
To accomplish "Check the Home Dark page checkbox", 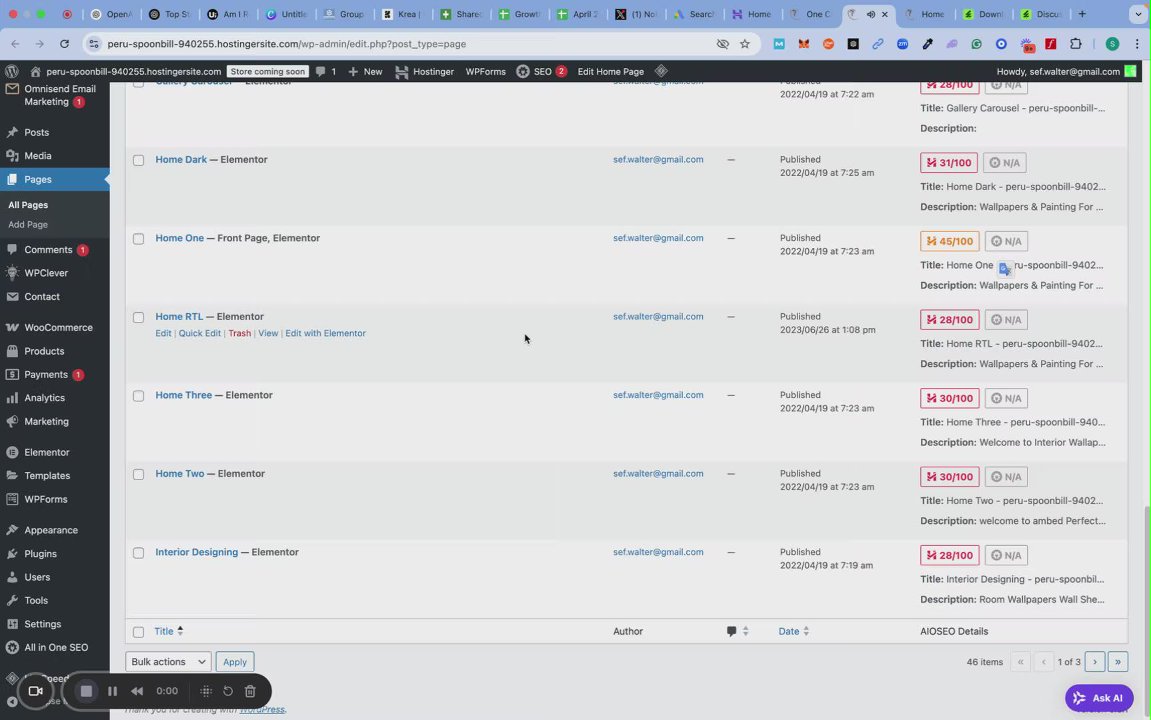I will pyautogui.click(x=138, y=160).
